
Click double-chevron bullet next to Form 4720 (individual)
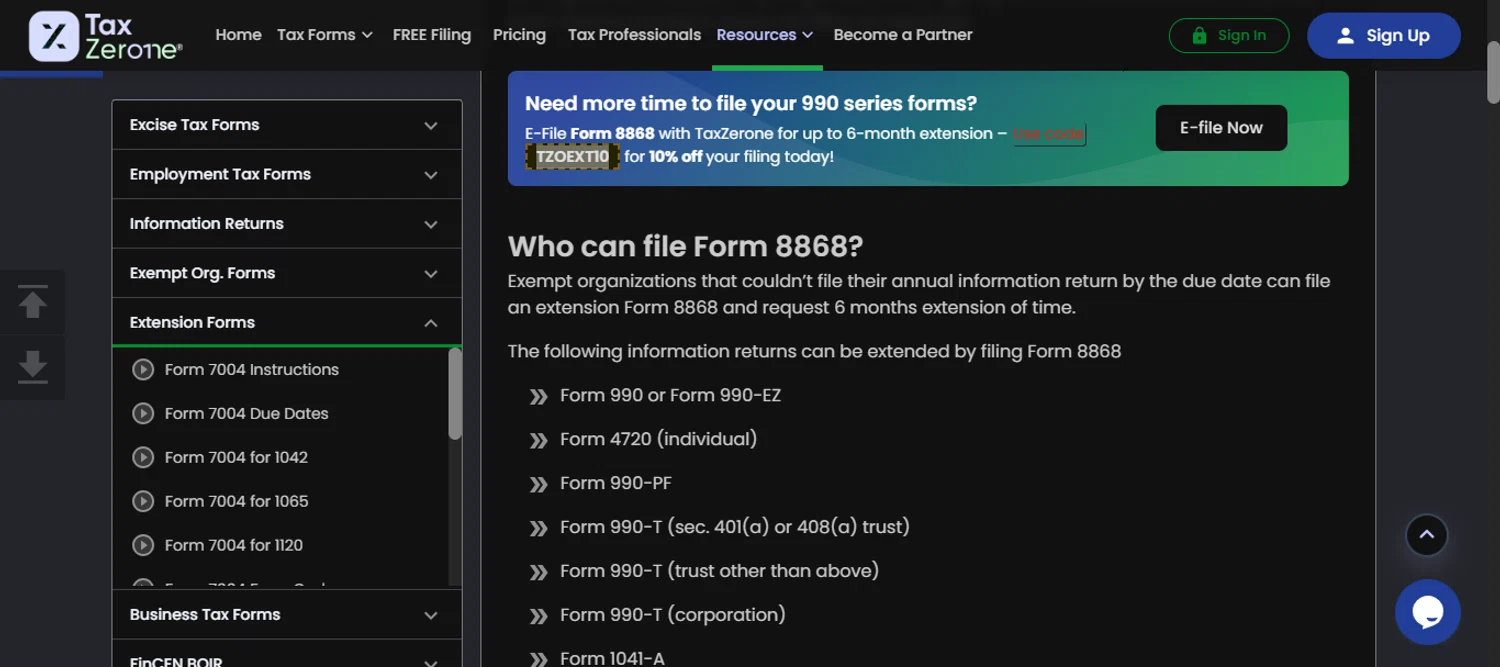(x=538, y=440)
